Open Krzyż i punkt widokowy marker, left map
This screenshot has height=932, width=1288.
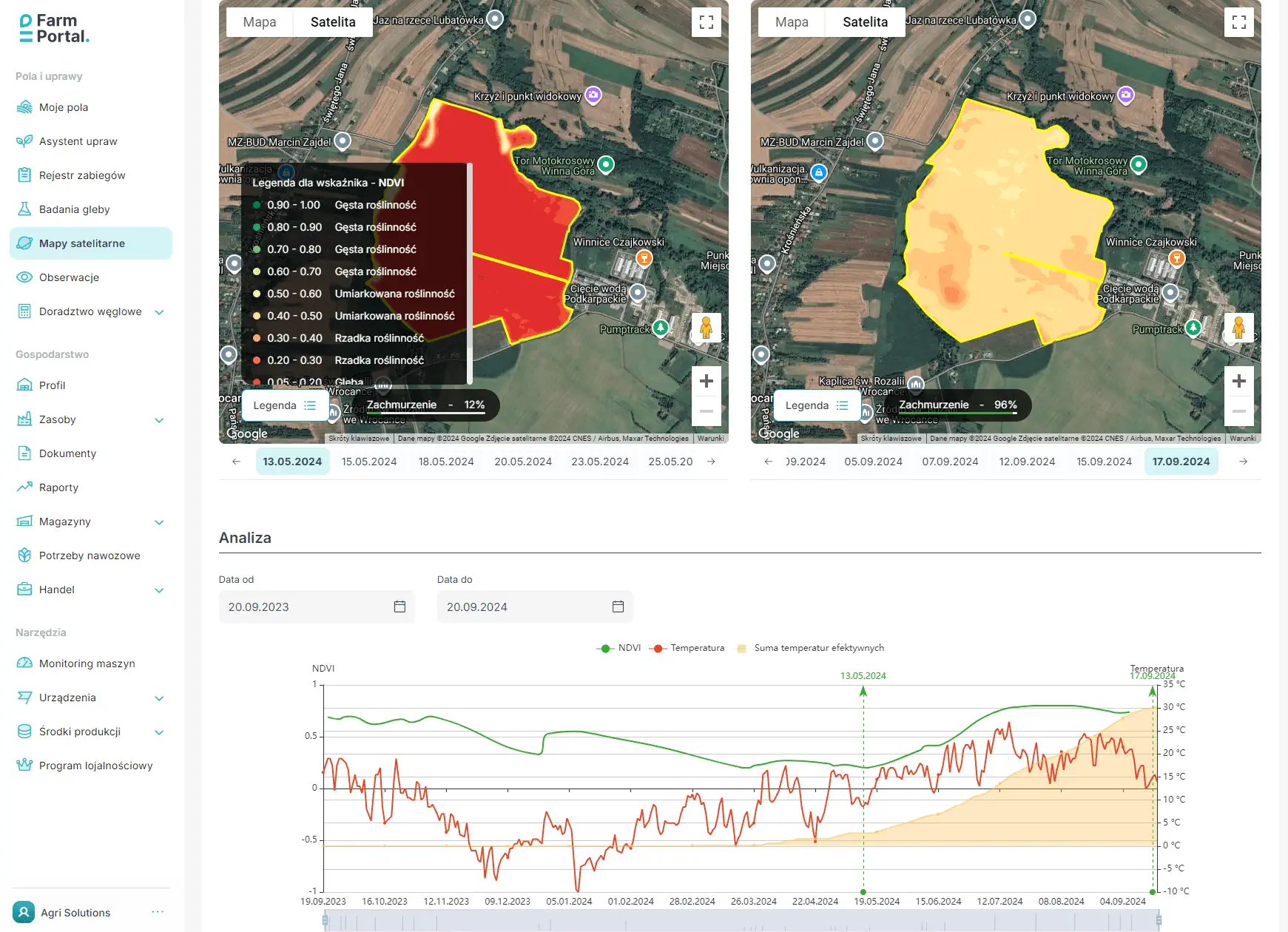pos(593,95)
